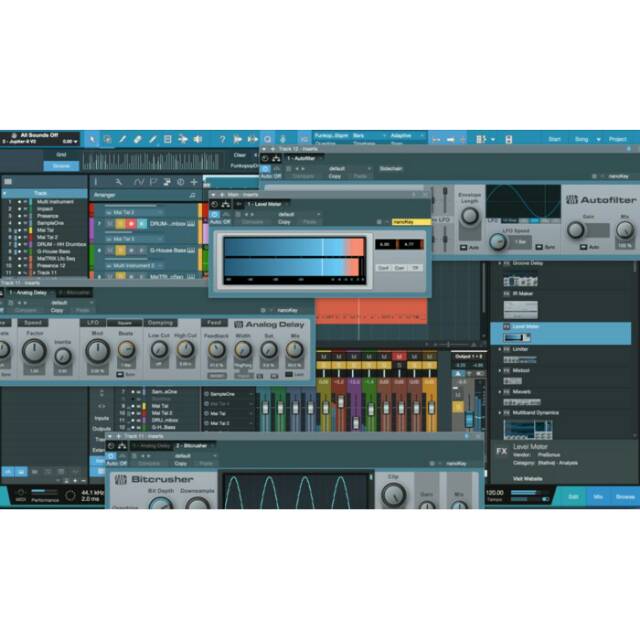Click Auto: Off in the Level Meter window
Image resolution: width=640 pixels, height=640 pixels.
pos(220,222)
